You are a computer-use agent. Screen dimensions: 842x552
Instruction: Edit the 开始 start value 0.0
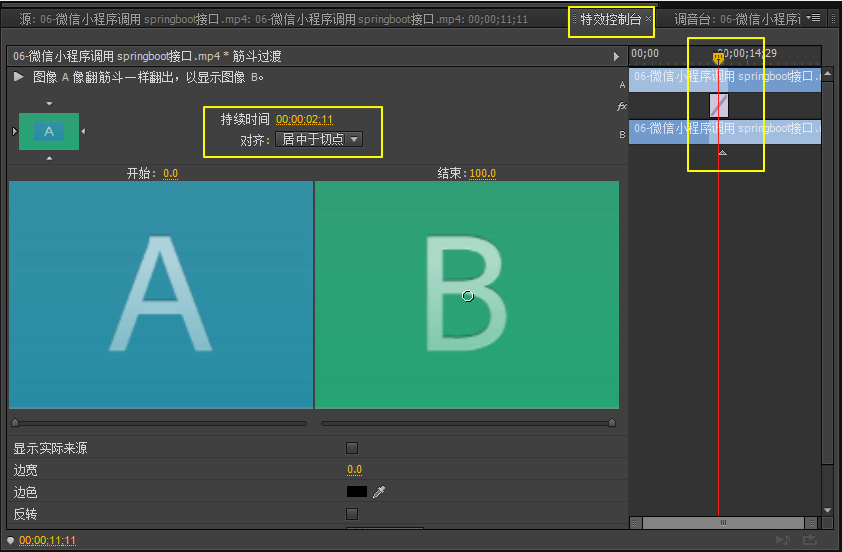[x=170, y=173]
